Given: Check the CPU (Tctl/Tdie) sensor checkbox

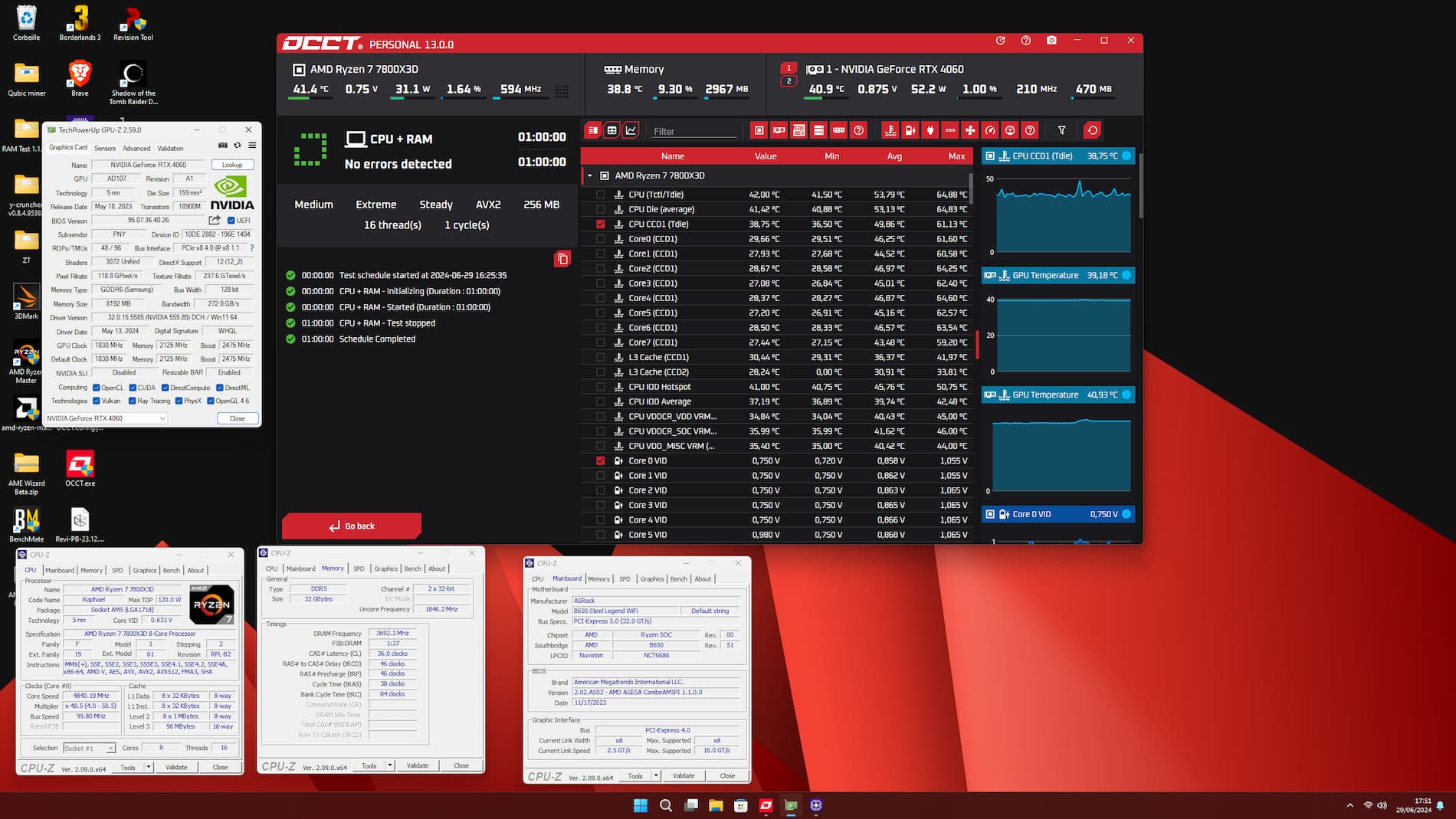Looking at the screenshot, I should (600, 195).
